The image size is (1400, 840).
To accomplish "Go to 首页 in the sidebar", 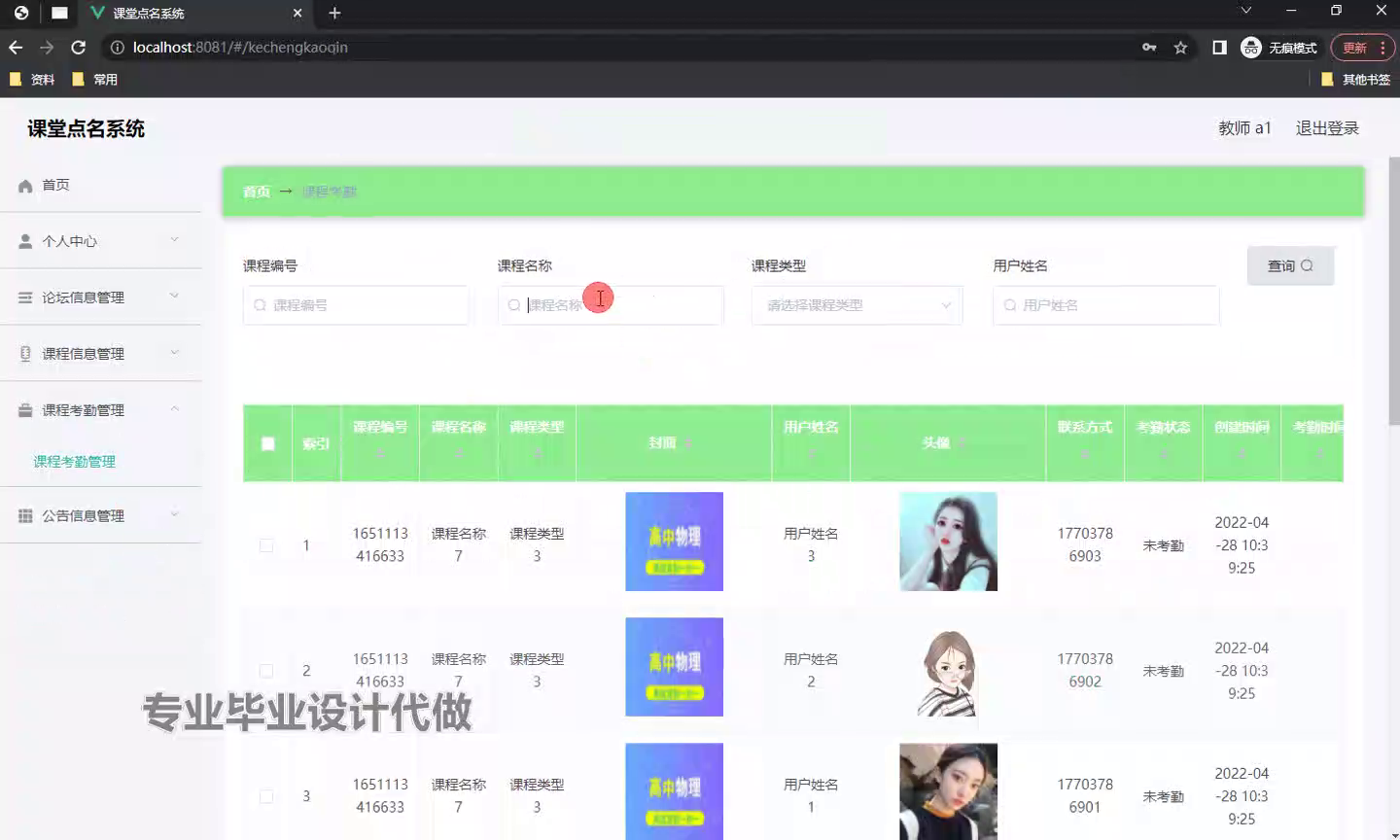I will (x=55, y=185).
